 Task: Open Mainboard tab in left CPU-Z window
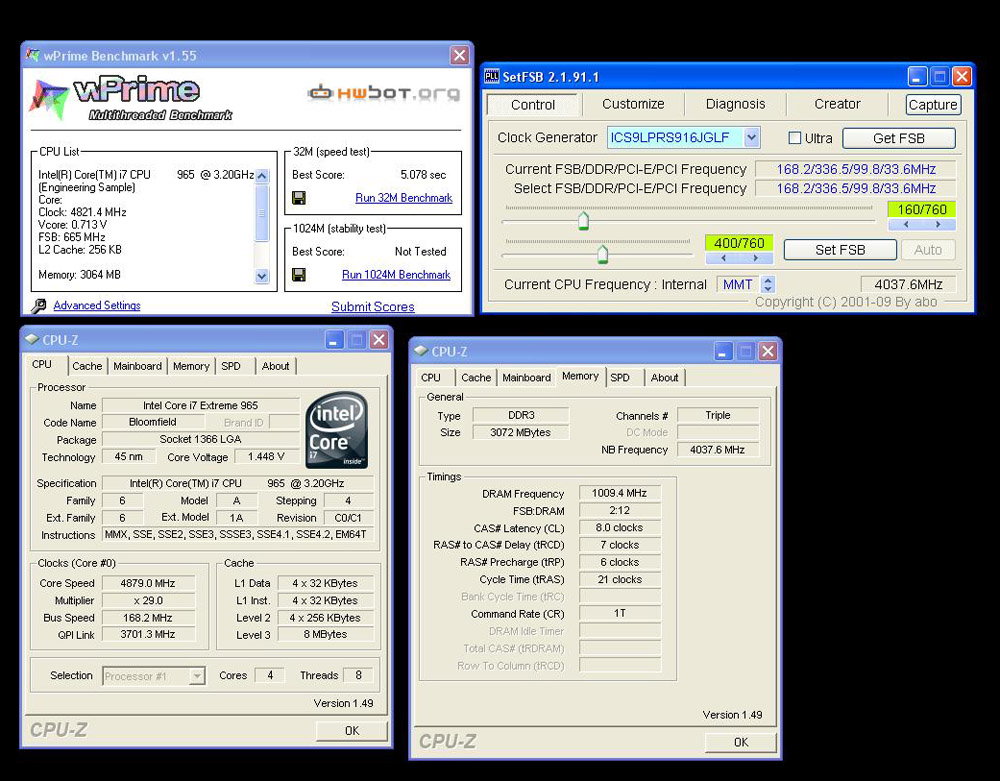(x=137, y=366)
